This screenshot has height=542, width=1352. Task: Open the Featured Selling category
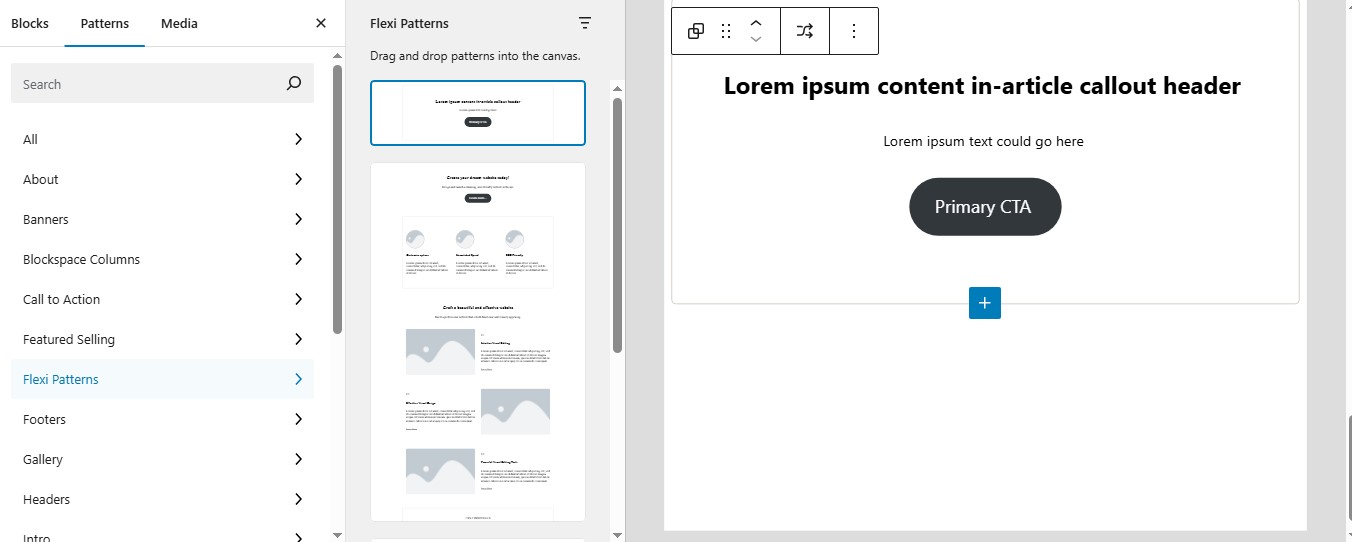tap(162, 339)
